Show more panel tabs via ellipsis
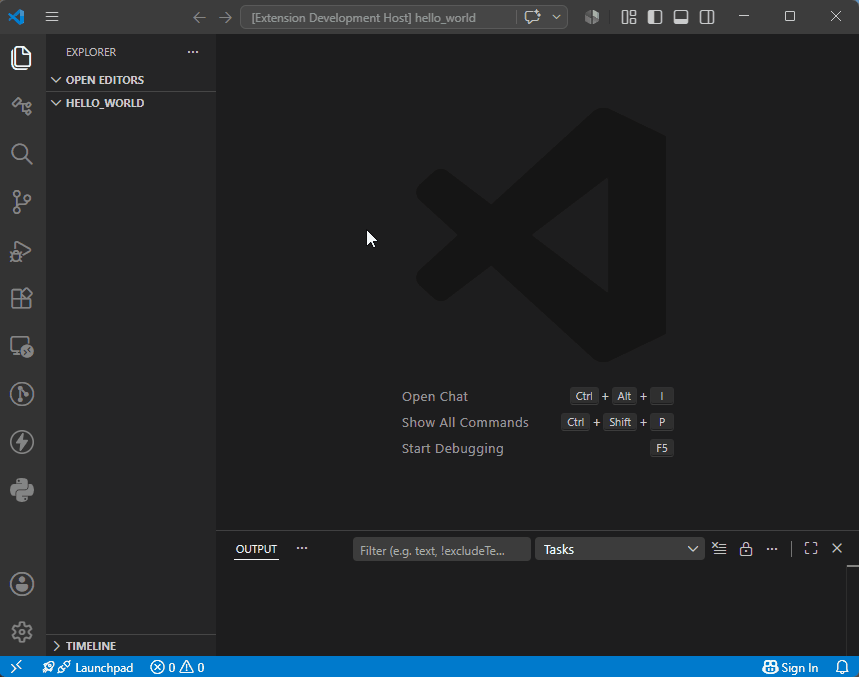Image resolution: width=859 pixels, height=677 pixels. [302, 548]
